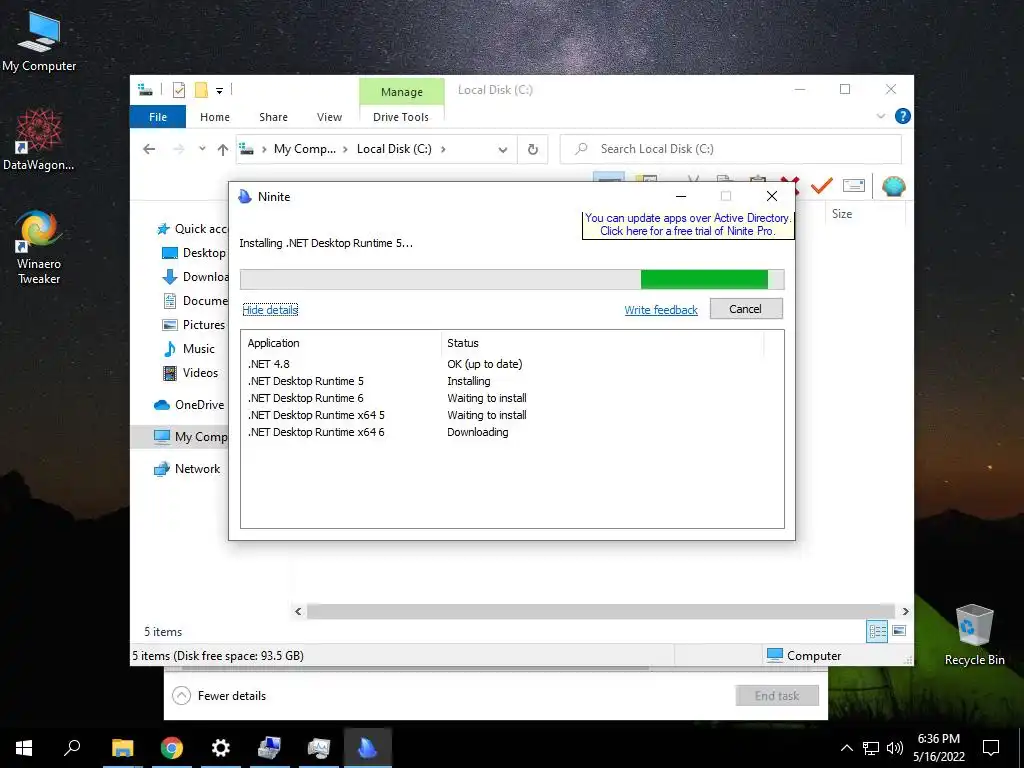Screen dimensions: 1024x768
Task: Open the Customize Quick Access Toolbar dropdown
Action: click(219, 91)
